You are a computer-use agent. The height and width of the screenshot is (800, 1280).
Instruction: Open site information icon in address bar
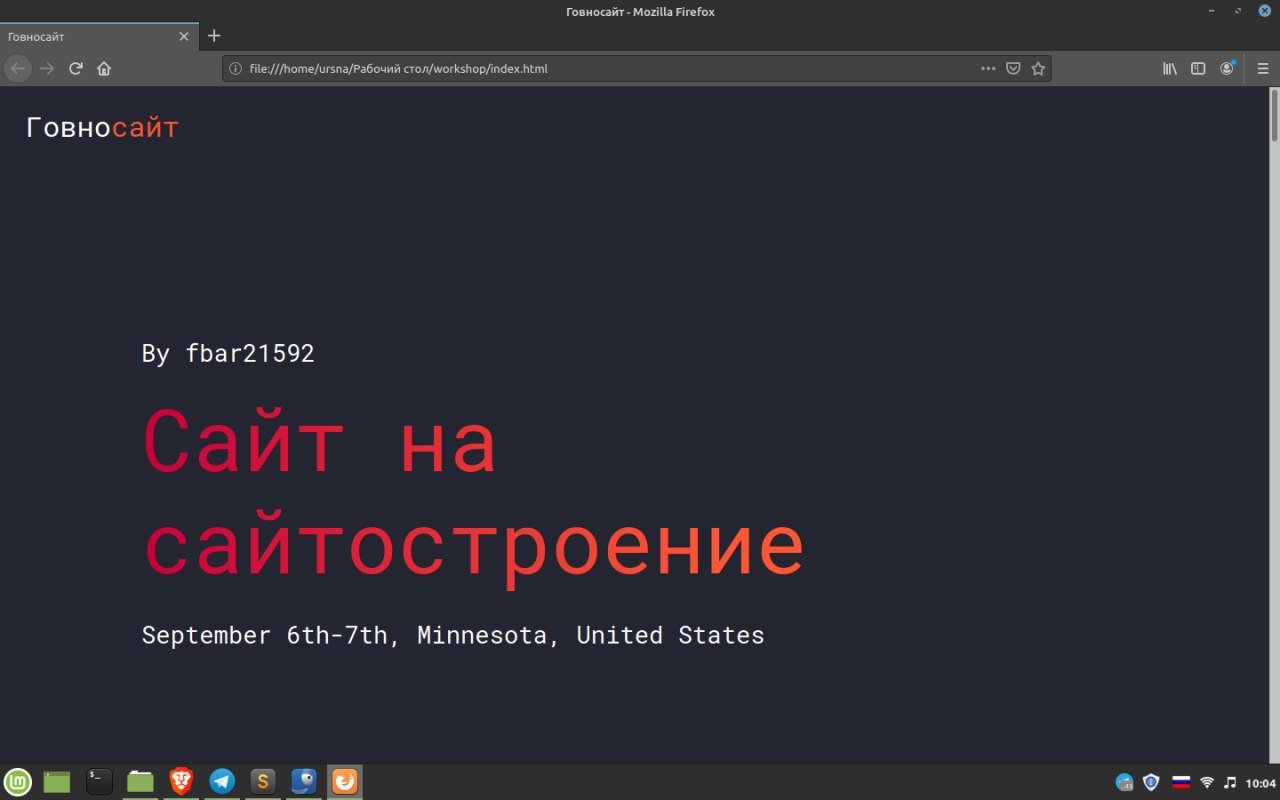tap(236, 69)
